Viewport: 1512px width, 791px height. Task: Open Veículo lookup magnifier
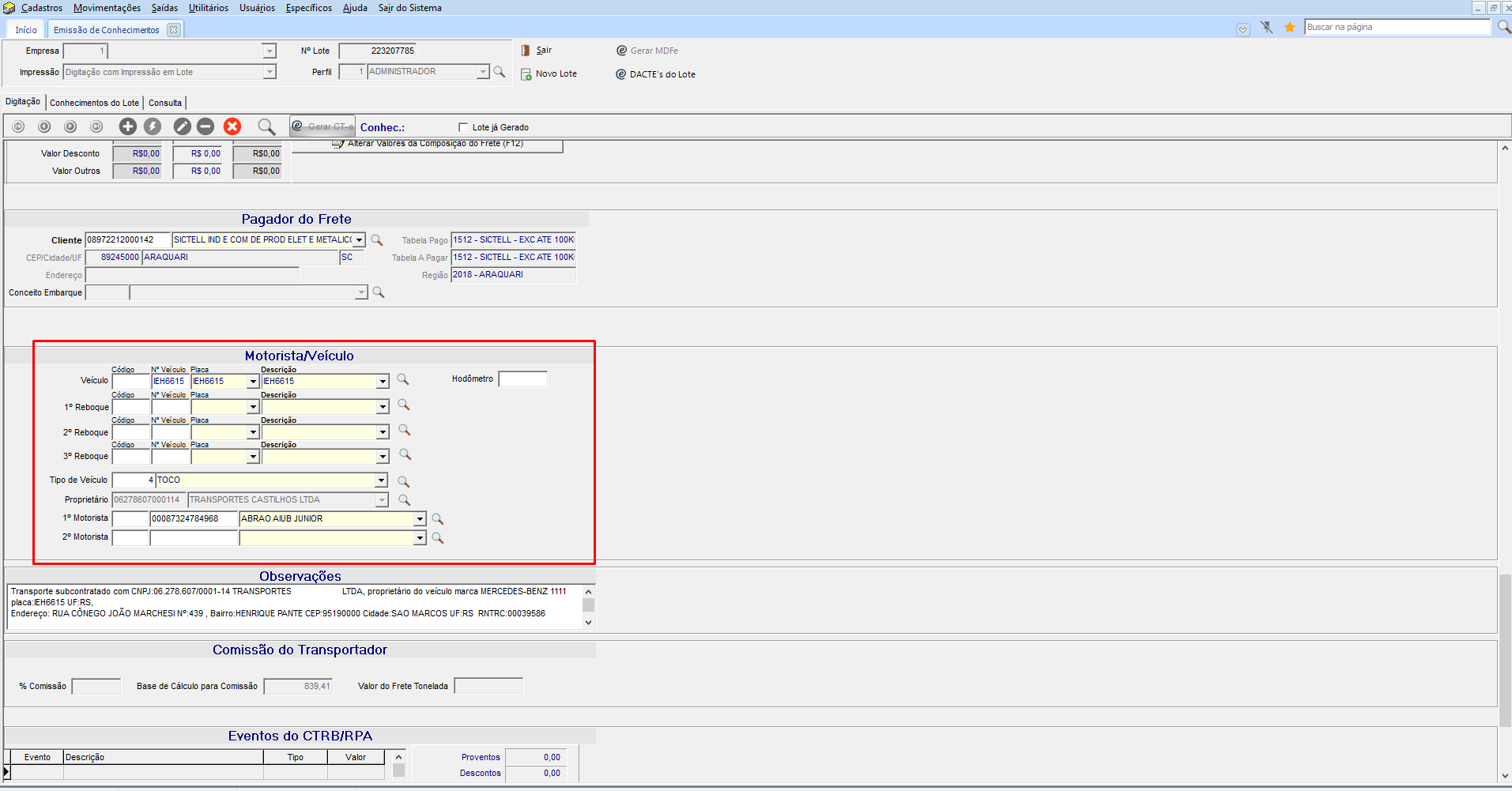coord(403,379)
